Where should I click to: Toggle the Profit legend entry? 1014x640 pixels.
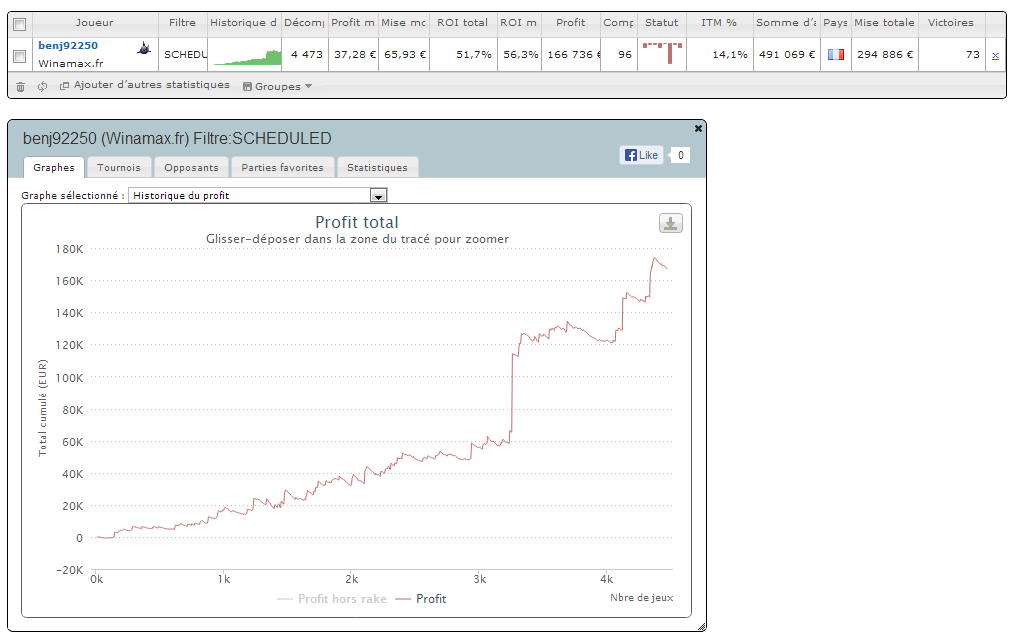tap(421, 599)
